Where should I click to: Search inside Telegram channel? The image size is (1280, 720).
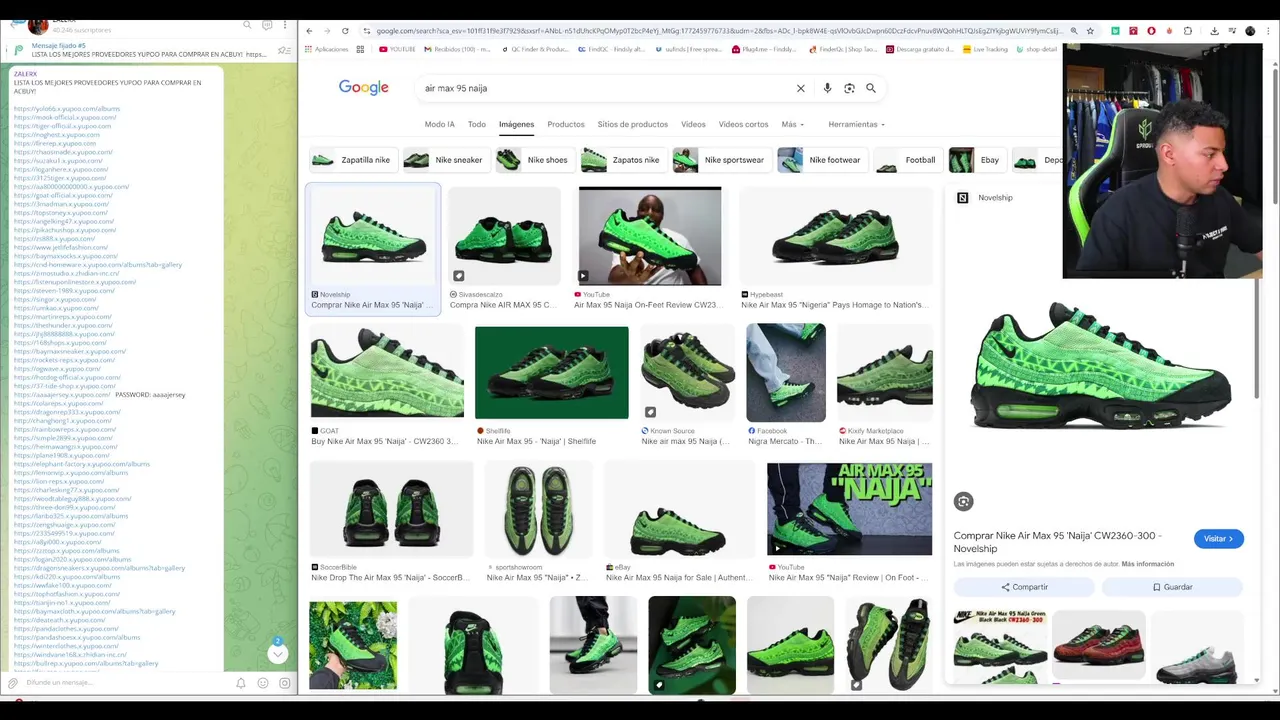point(247,24)
